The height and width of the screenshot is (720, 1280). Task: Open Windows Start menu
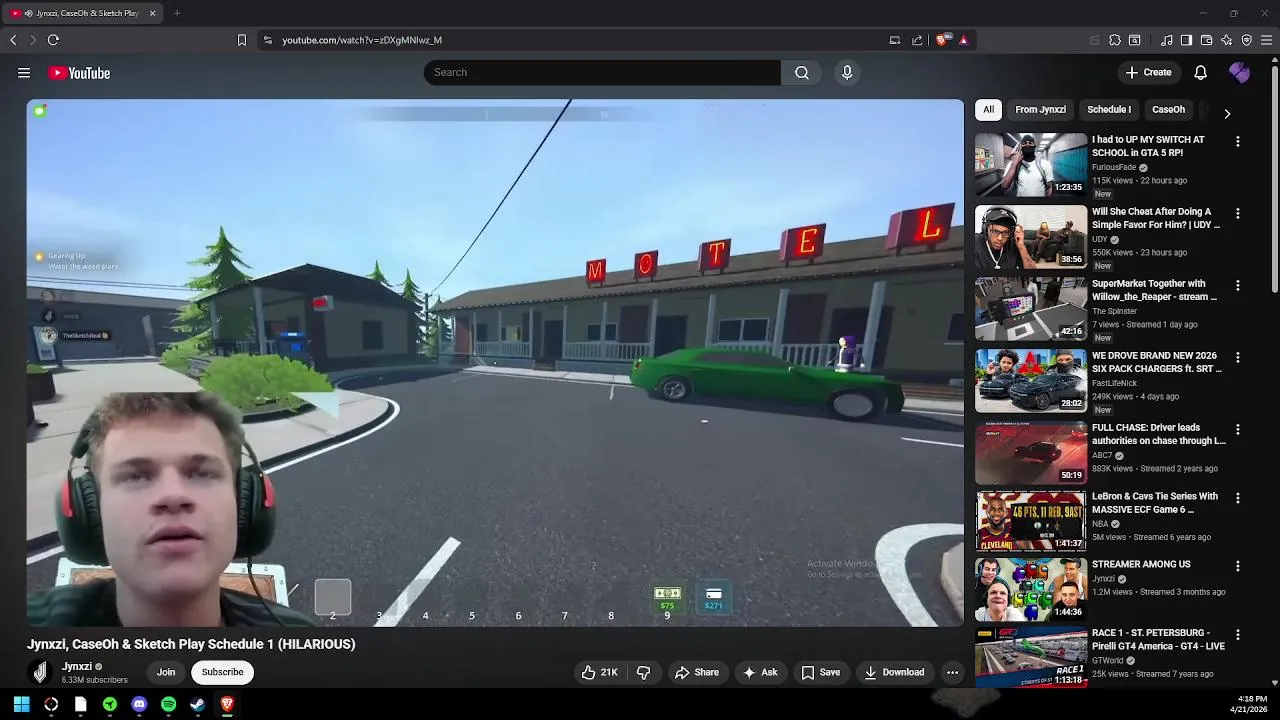[x=21, y=704]
